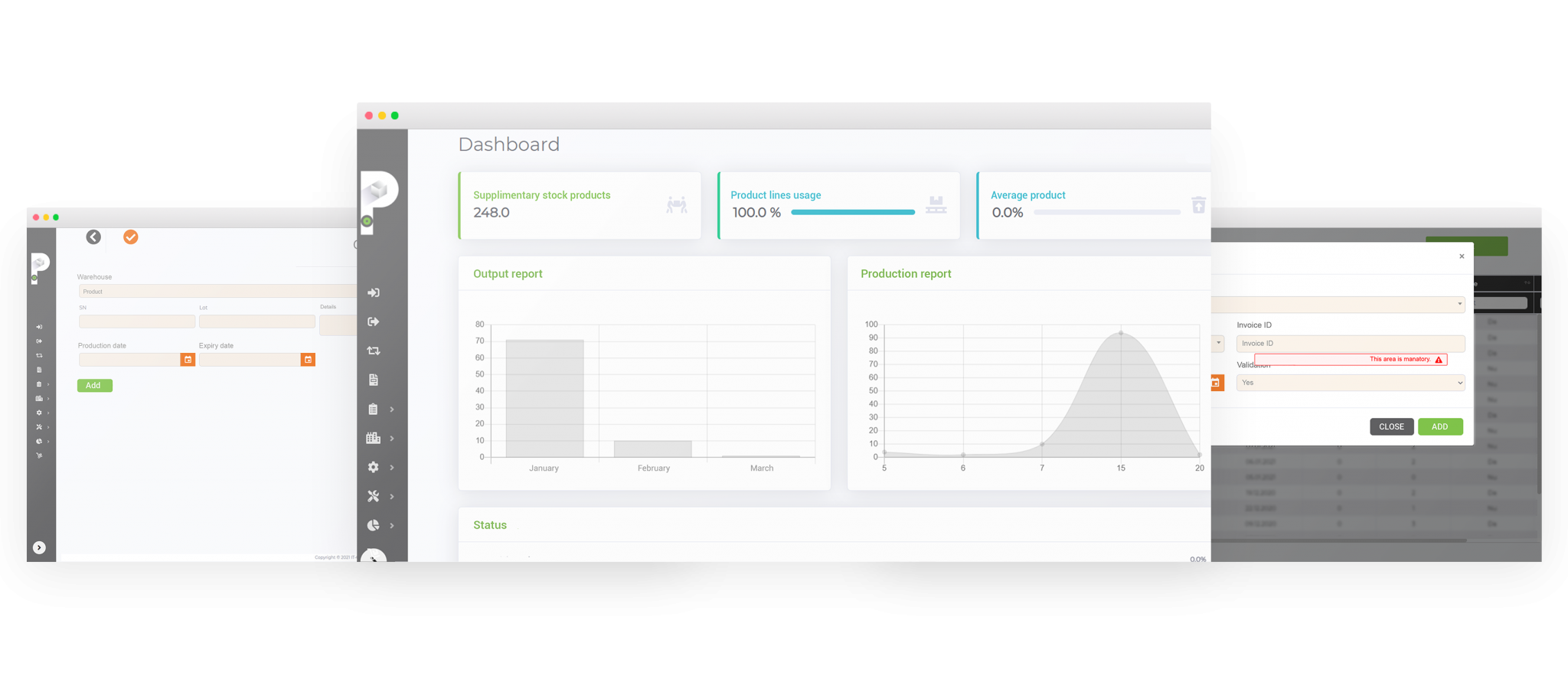
Task: Click the horizontal scrollbar in invoice window
Action: pyautogui.click(x=1338, y=540)
